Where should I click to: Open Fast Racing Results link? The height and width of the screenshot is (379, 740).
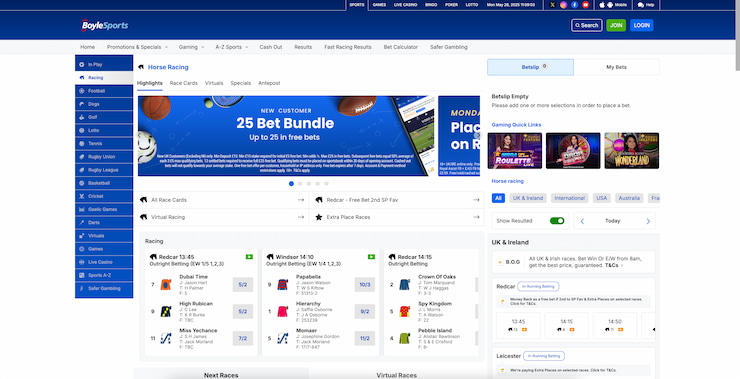pos(348,47)
